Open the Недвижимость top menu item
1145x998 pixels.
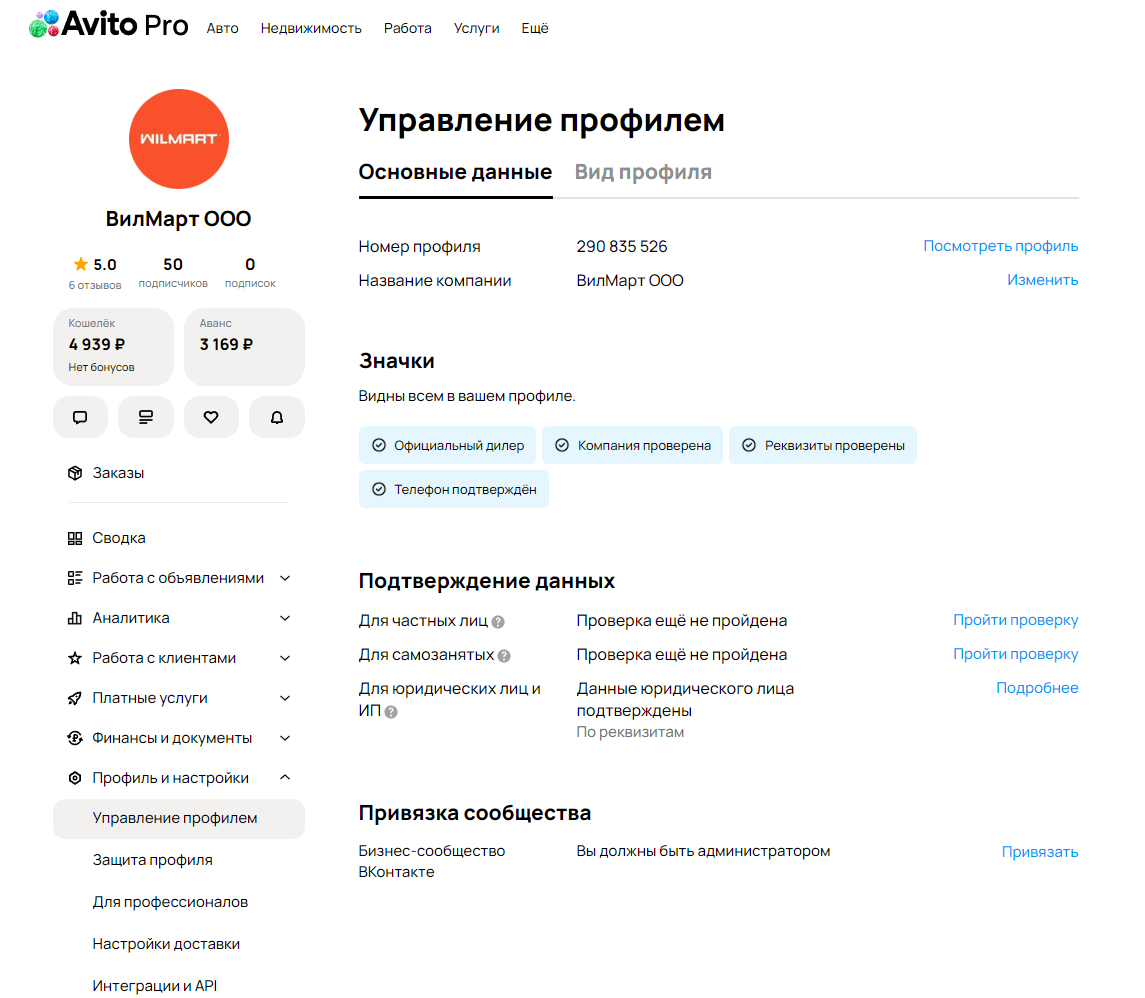pos(311,28)
